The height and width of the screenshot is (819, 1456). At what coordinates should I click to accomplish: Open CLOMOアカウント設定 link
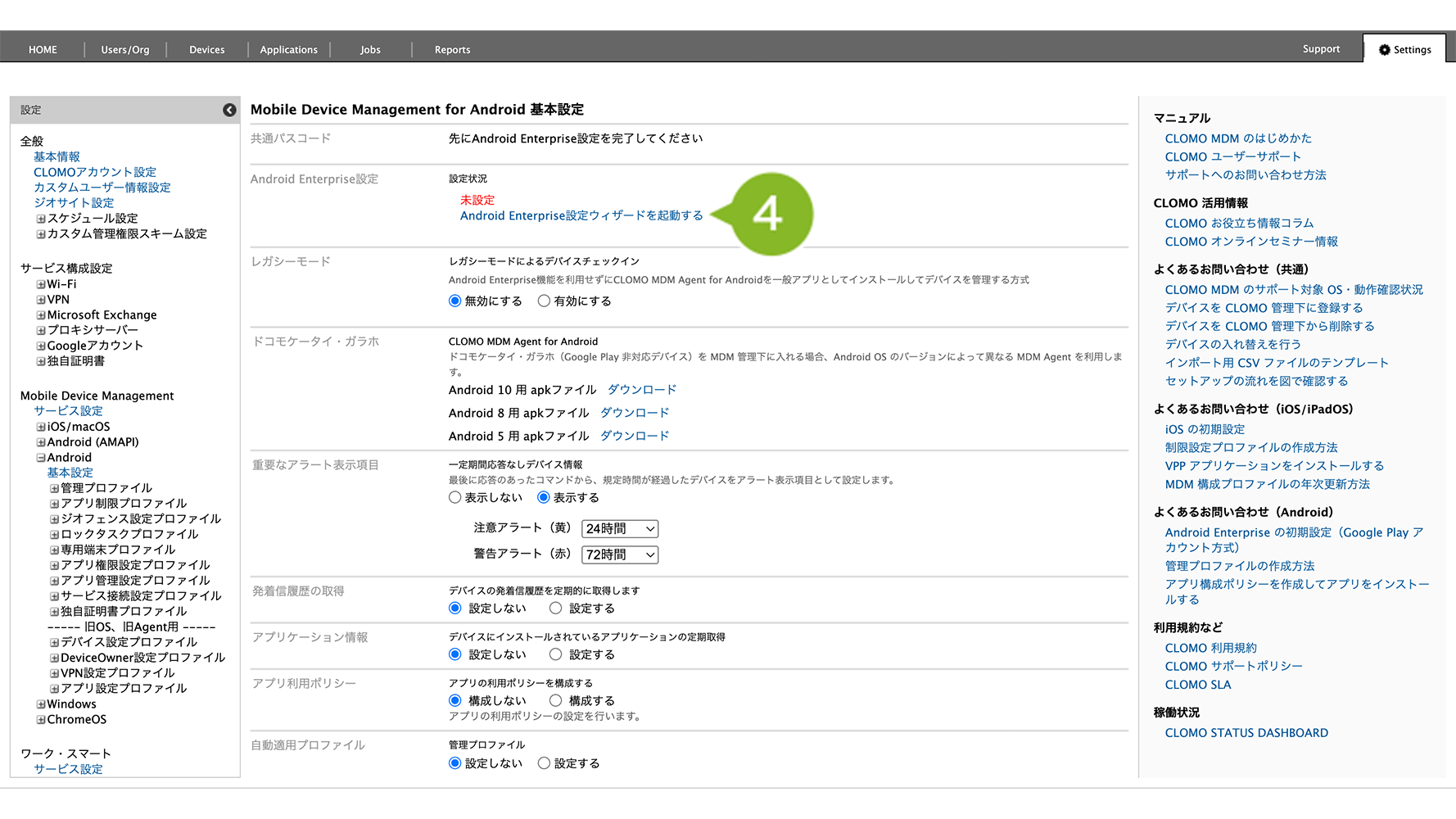tap(95, 172)
